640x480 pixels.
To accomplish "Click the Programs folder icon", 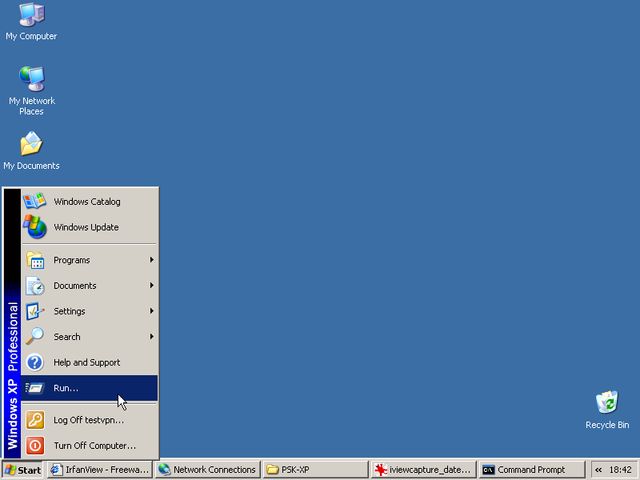I will click(x=36, y=260).
